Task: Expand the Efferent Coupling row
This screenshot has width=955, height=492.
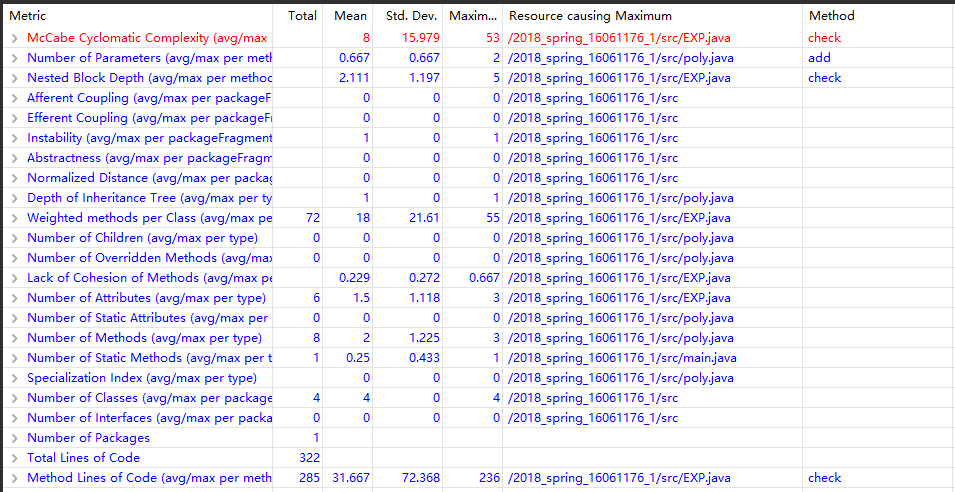Action: (15, 118)
